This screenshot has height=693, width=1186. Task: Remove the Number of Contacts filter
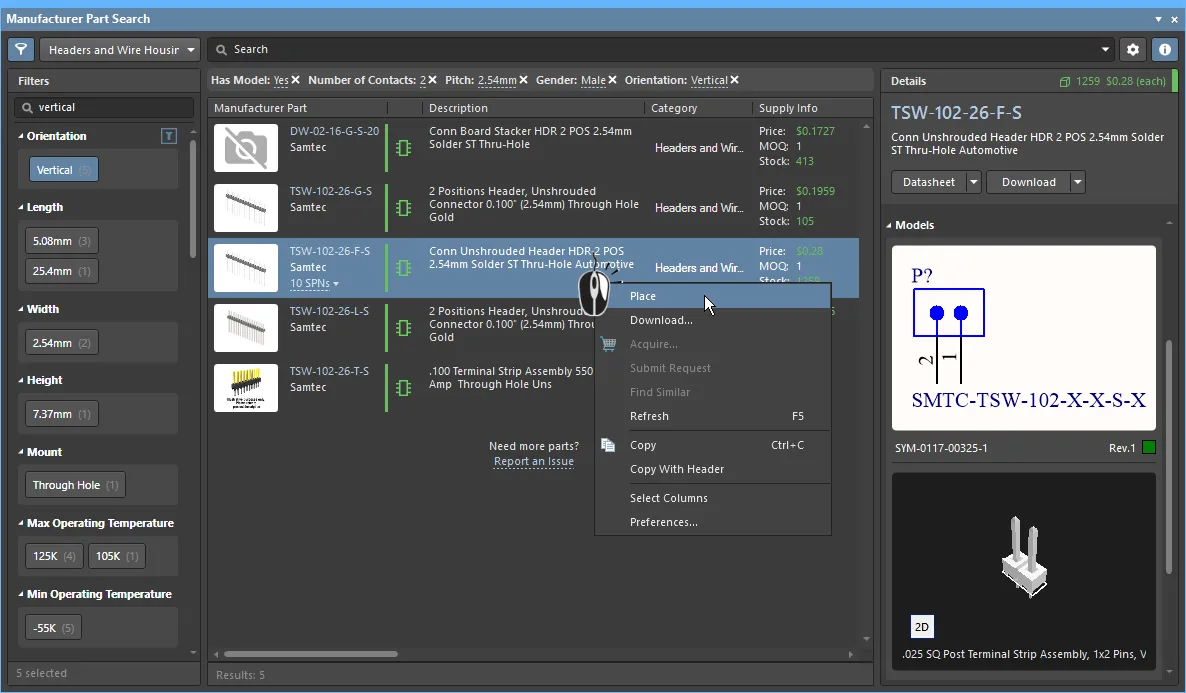point(433,79)
